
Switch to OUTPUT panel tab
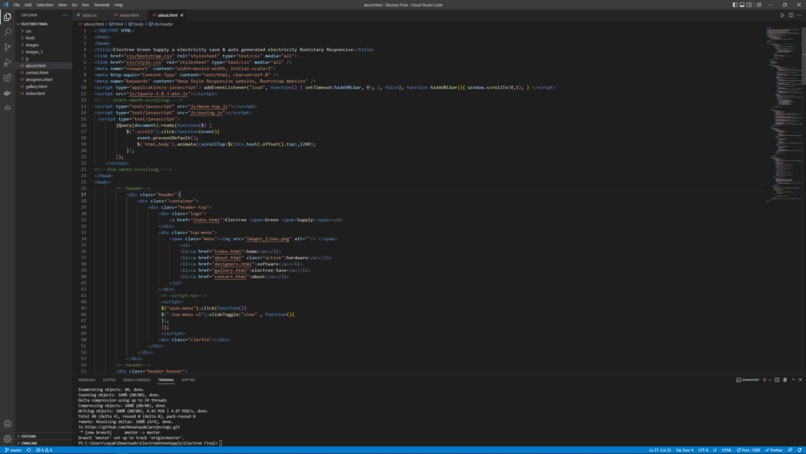coord(109,380)
